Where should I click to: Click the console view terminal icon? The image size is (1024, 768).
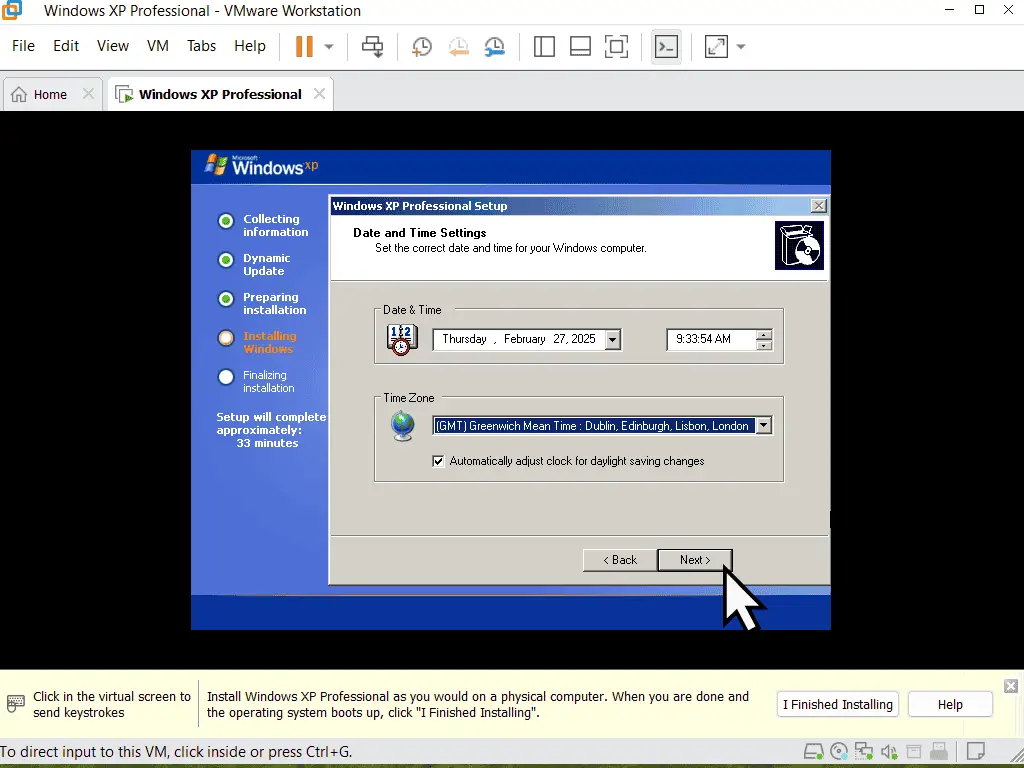tap(666, 46)
